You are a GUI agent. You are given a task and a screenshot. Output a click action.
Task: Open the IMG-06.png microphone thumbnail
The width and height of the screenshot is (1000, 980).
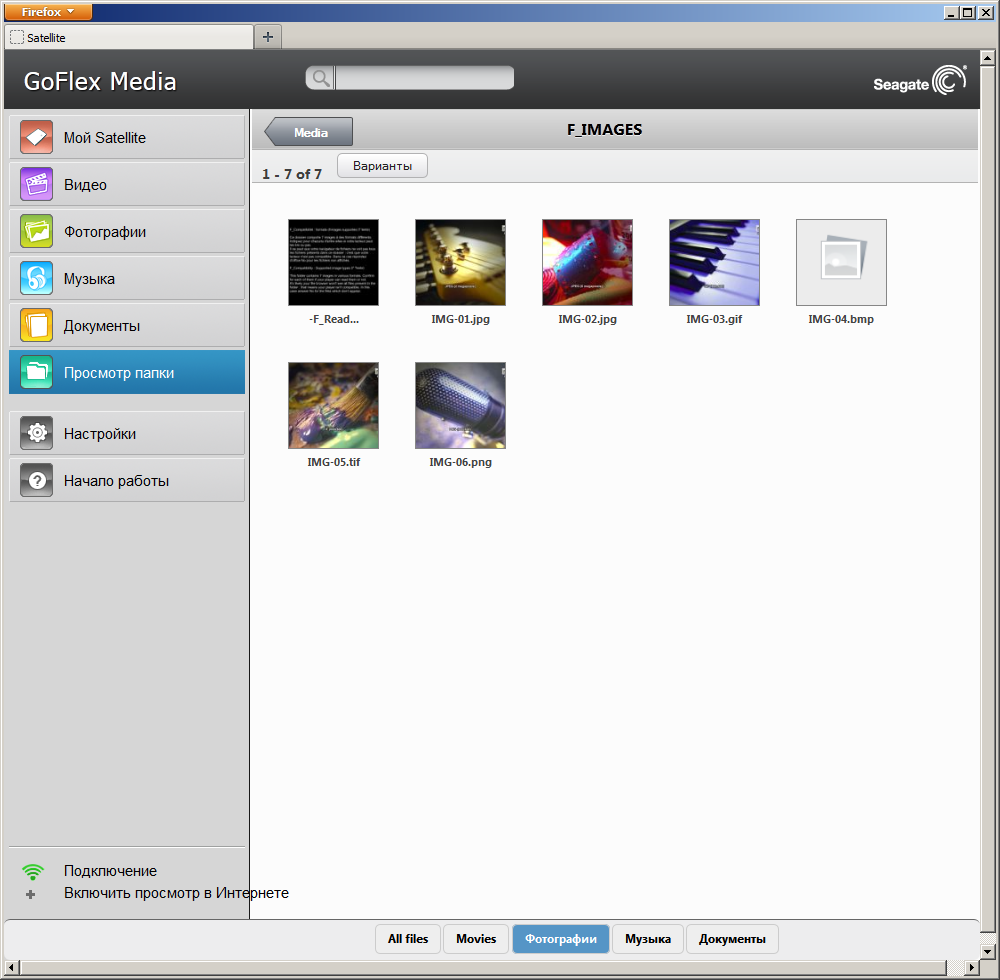point(460,406)
